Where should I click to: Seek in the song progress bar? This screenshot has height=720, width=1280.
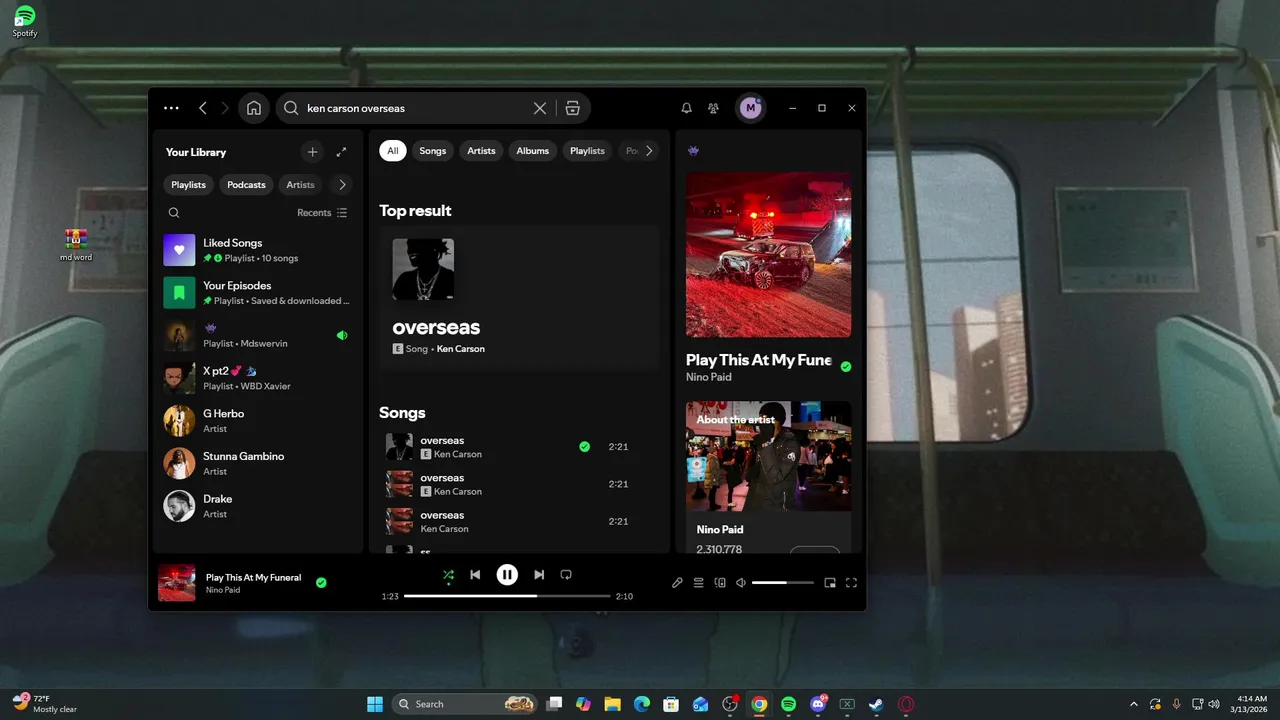[x=507, y=596]
